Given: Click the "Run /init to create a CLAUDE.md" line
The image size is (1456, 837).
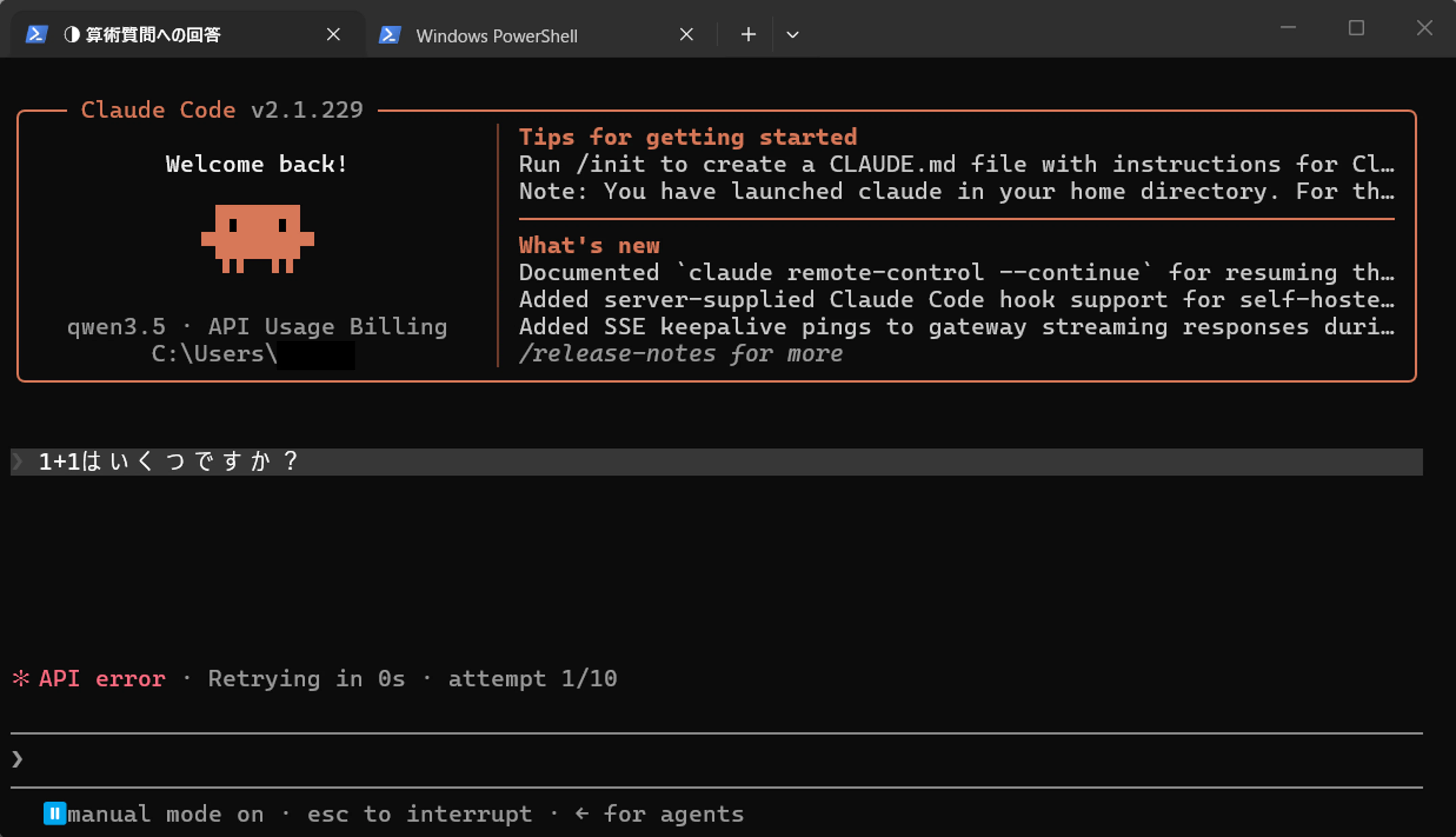Looking at the screenshot, I should coord(957,164).
